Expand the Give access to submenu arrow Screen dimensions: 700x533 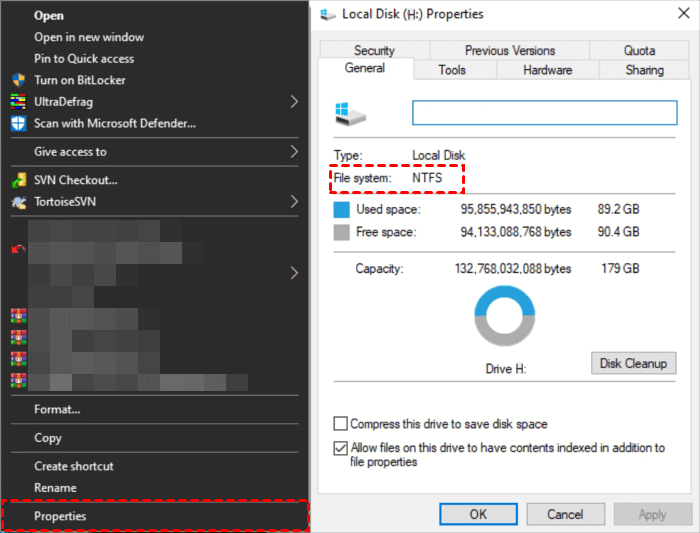pyautogui.click(x=294, y=152)
